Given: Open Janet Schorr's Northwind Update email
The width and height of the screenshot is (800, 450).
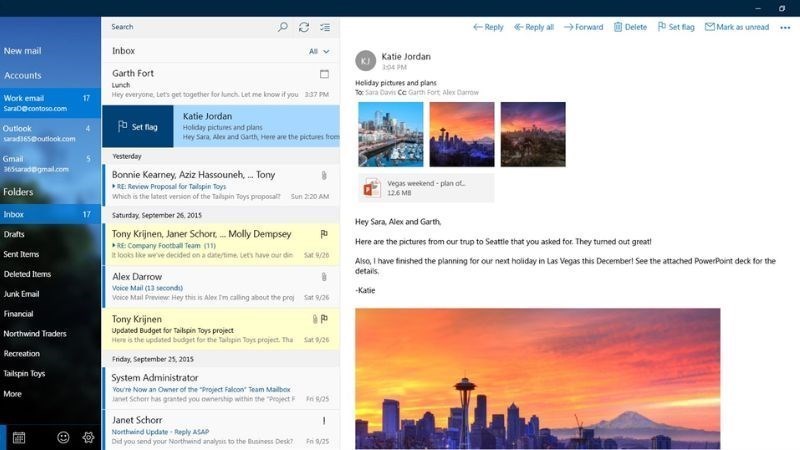Looking at the screenshot, I should point(221,431).
